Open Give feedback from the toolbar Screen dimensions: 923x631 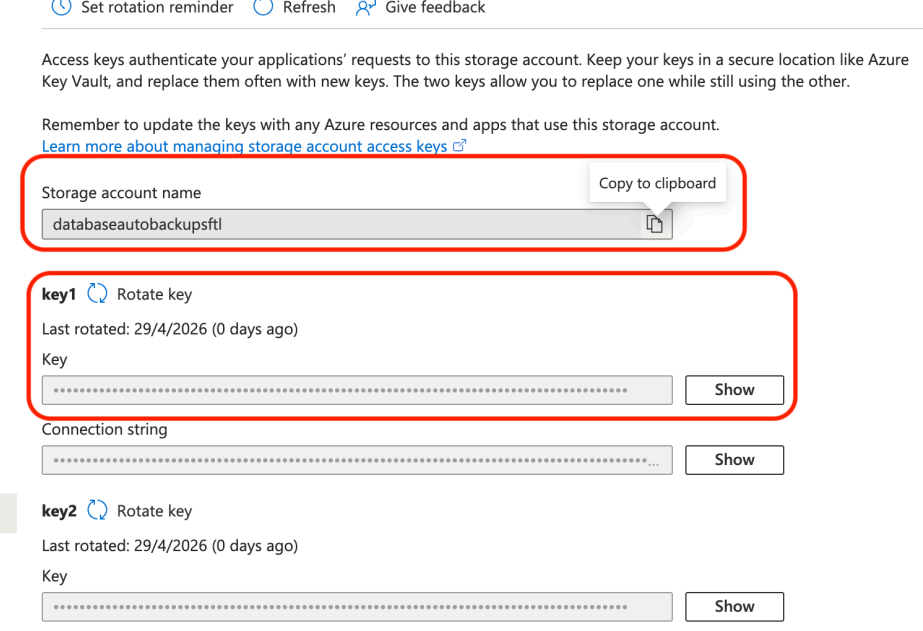[x=435, y=7]
